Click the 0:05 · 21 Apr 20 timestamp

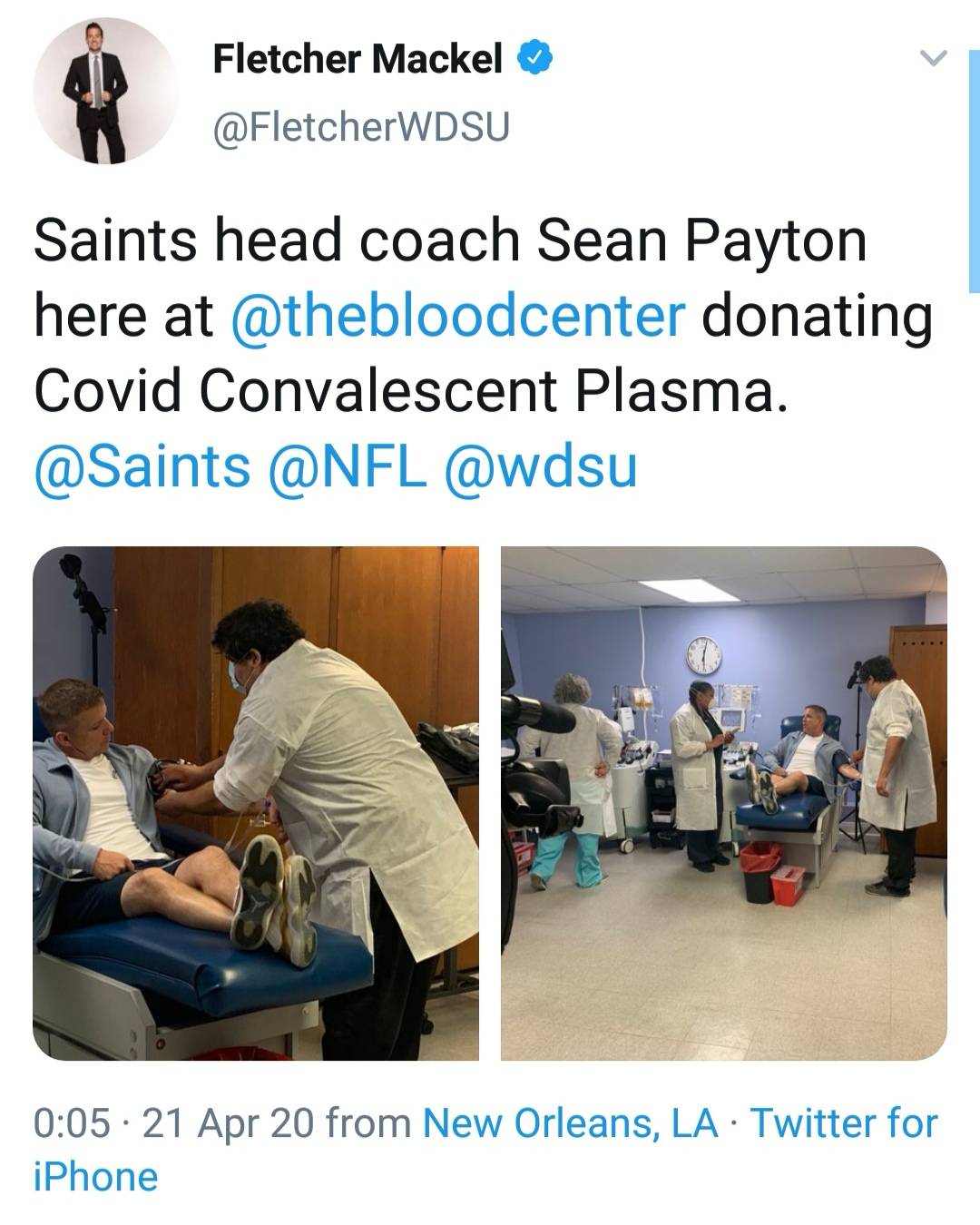click(x=172, y=1123)
